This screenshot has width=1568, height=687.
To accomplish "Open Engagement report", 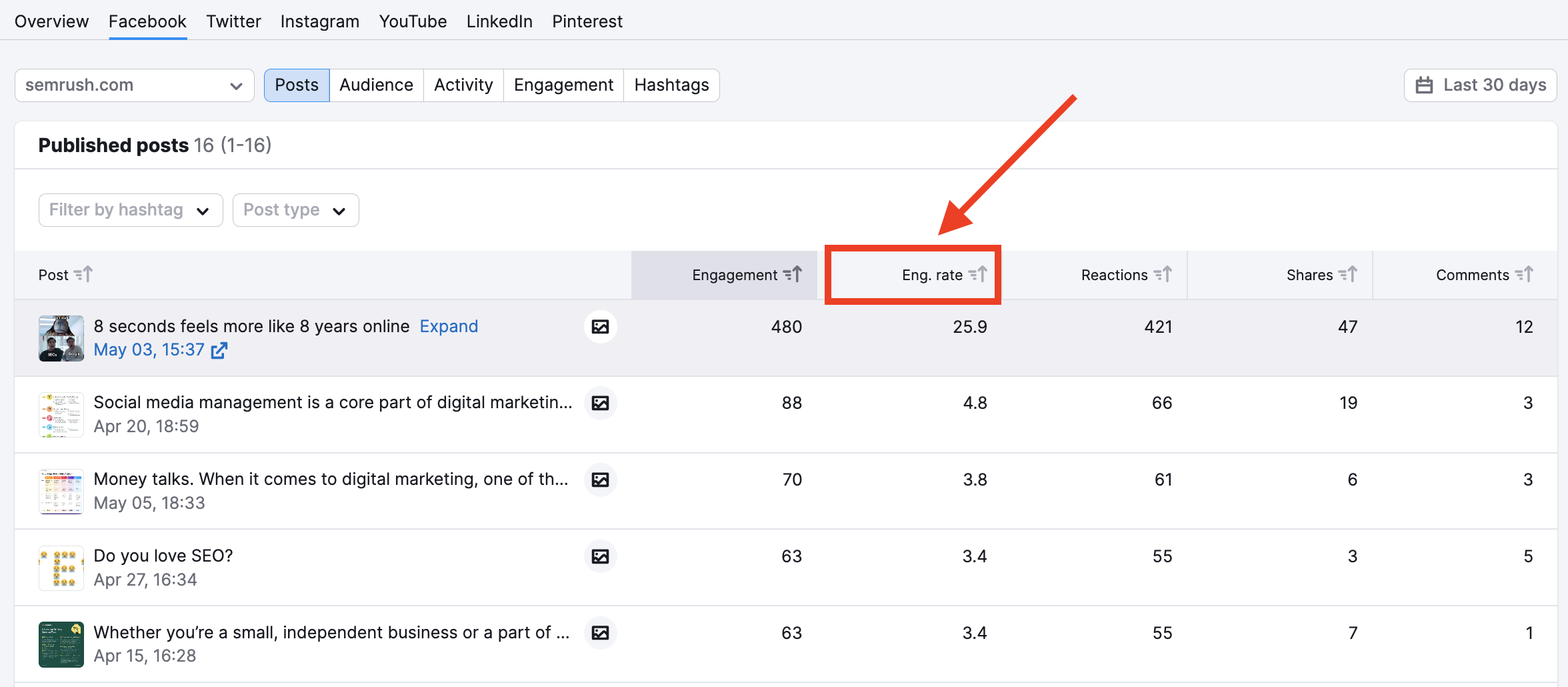I will (564, 85).
